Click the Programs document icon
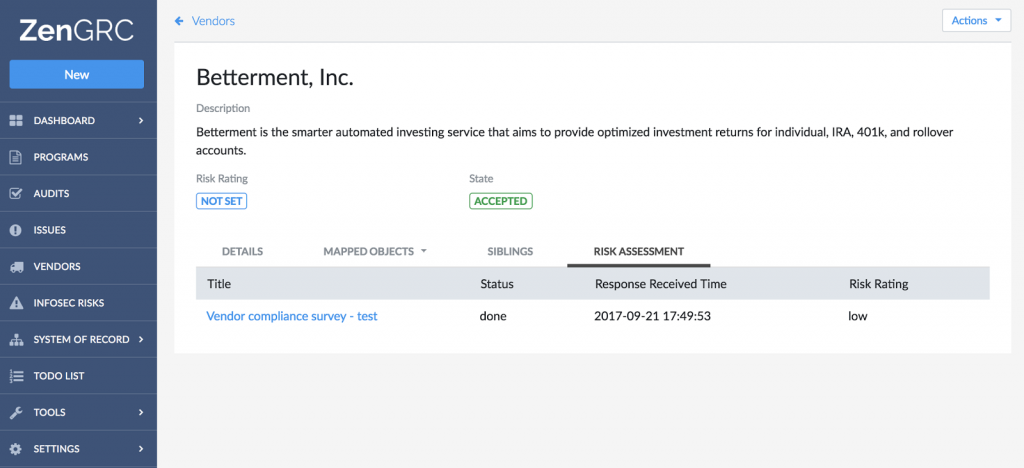 tap(16, 157)
